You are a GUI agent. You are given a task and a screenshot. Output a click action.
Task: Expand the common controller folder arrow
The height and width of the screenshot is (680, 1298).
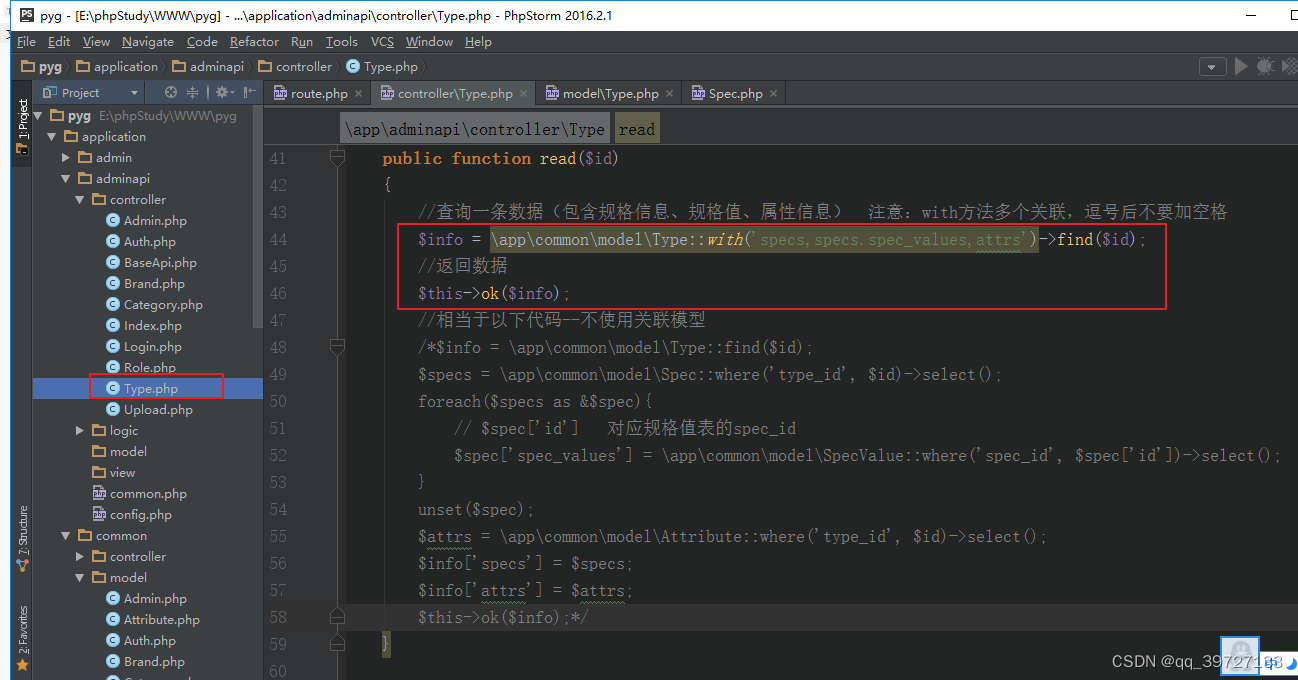point(79,557)
